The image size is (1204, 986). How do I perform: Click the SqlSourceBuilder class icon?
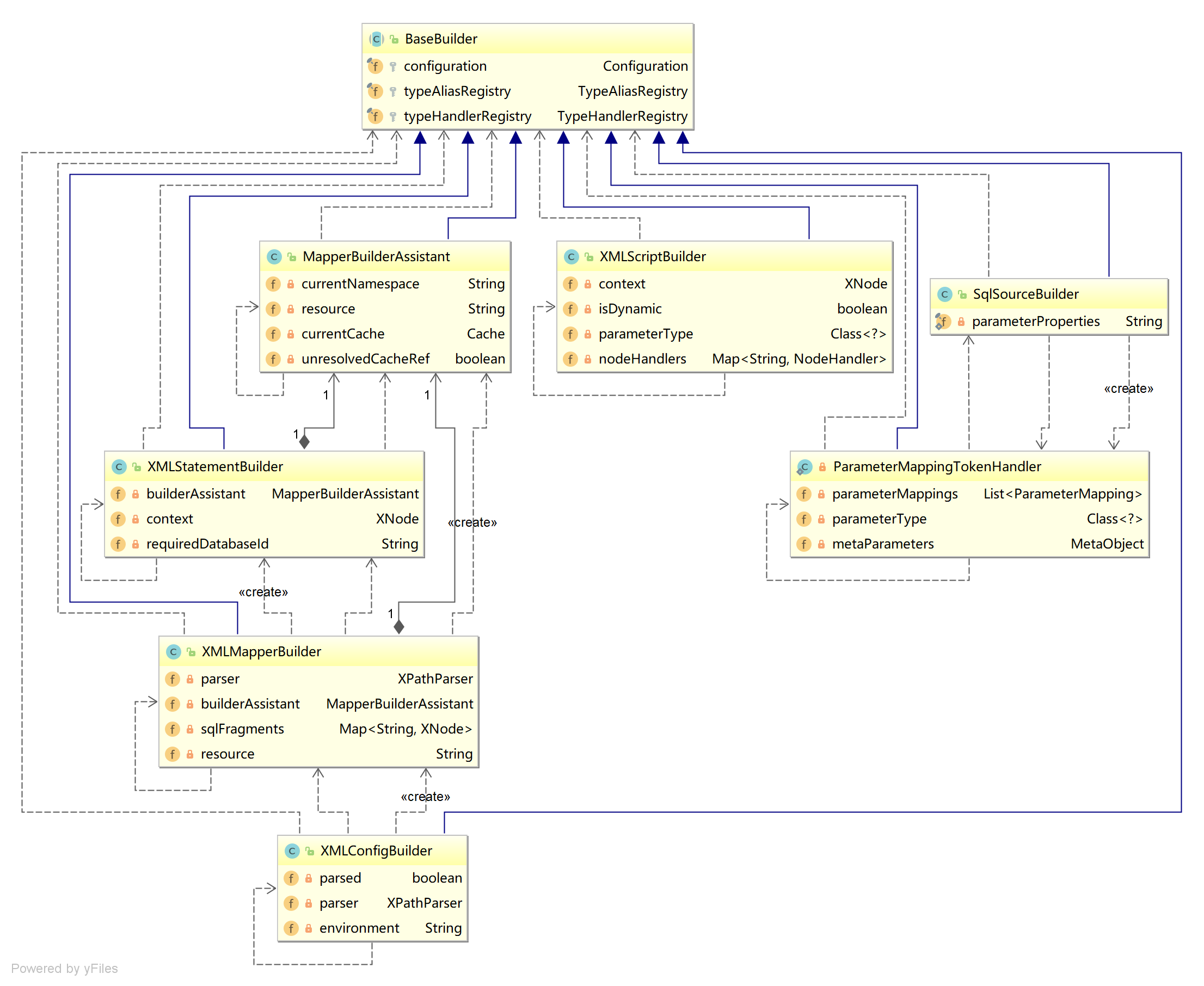(x=944, y=294)
